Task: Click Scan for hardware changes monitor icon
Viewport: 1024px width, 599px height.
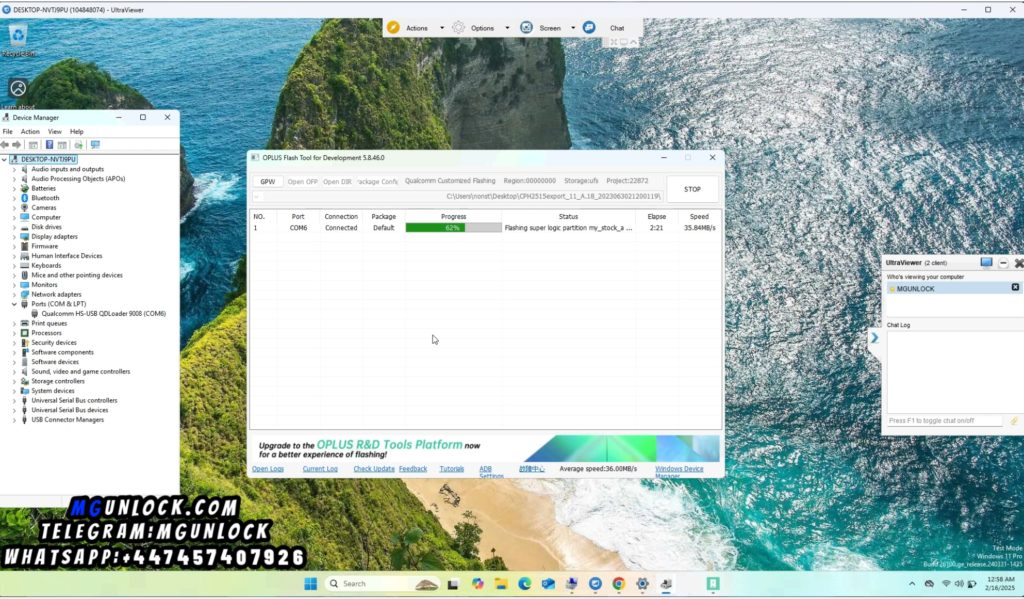Action: [x=95, y=145]
